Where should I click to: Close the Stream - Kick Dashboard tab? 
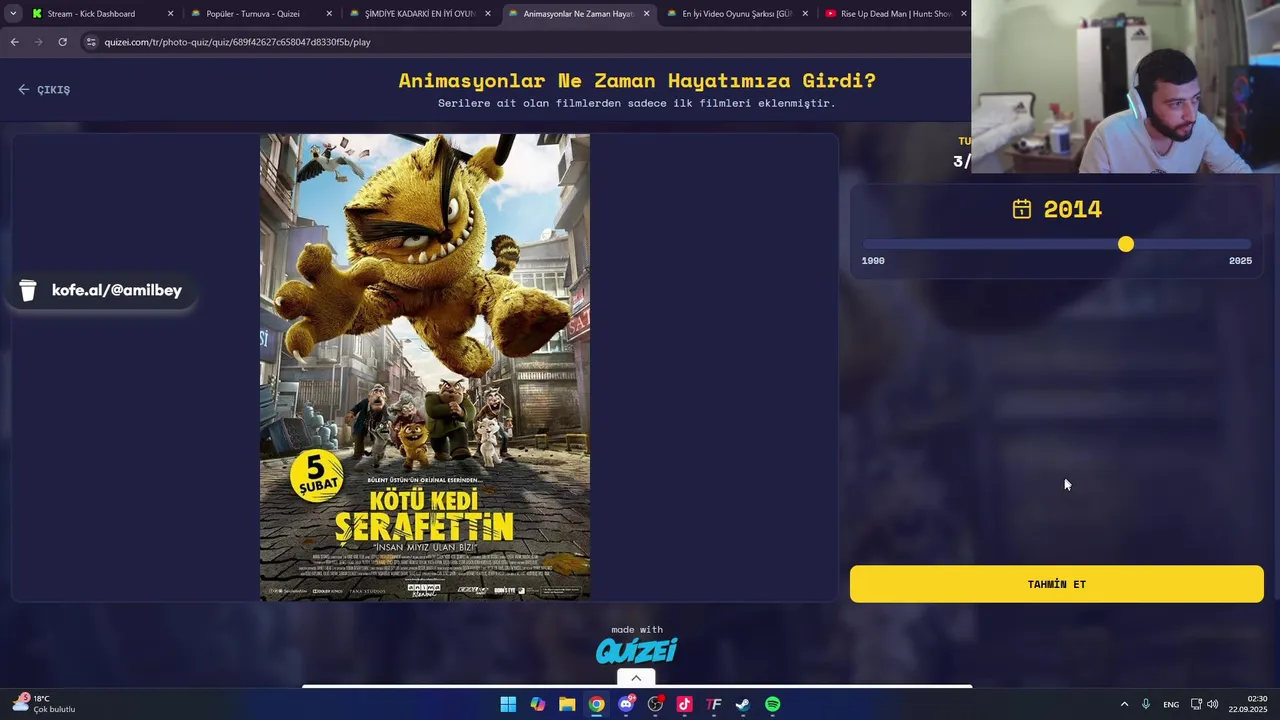click(170, 14)
